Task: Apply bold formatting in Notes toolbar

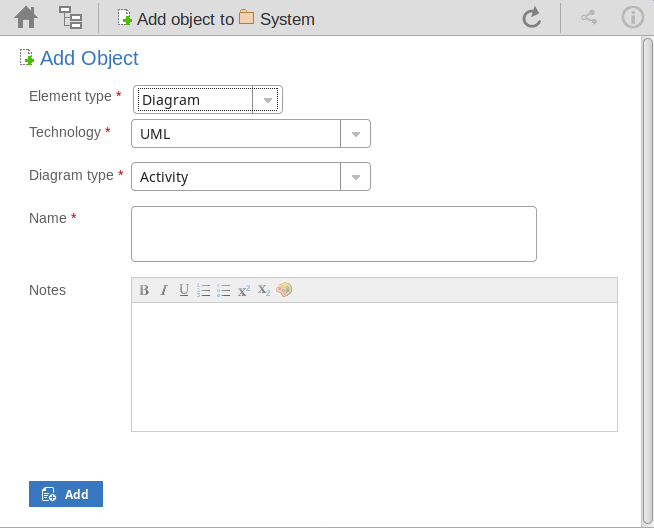Action: coord(144,290)
